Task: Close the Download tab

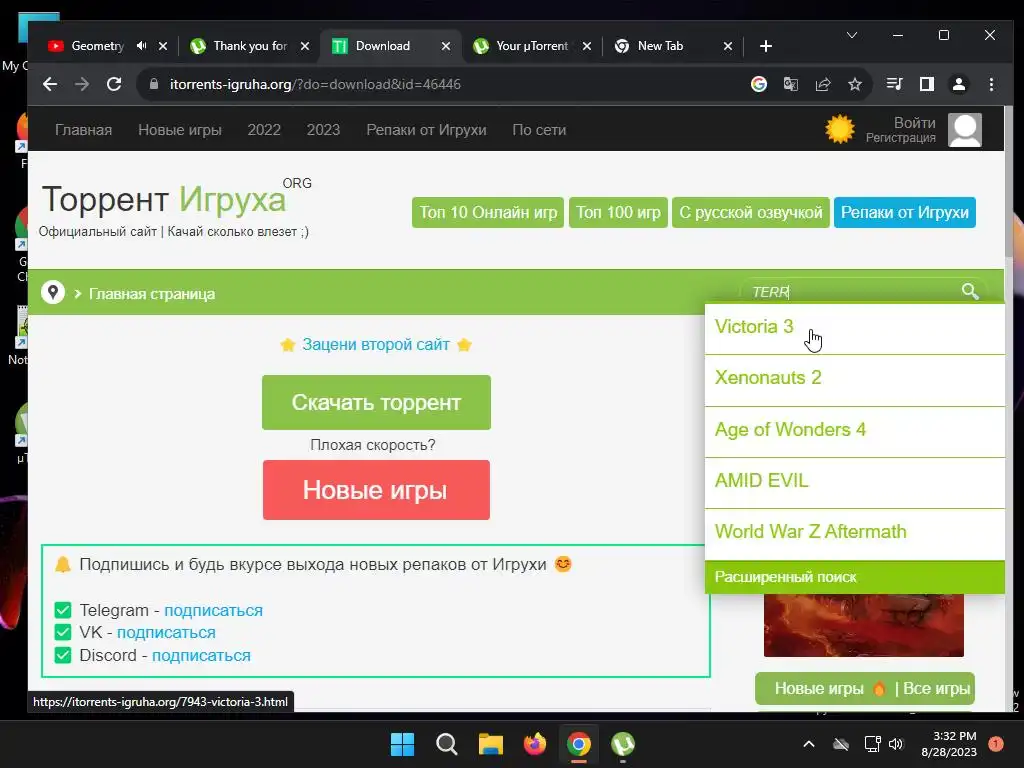Action: pos(446,46)
